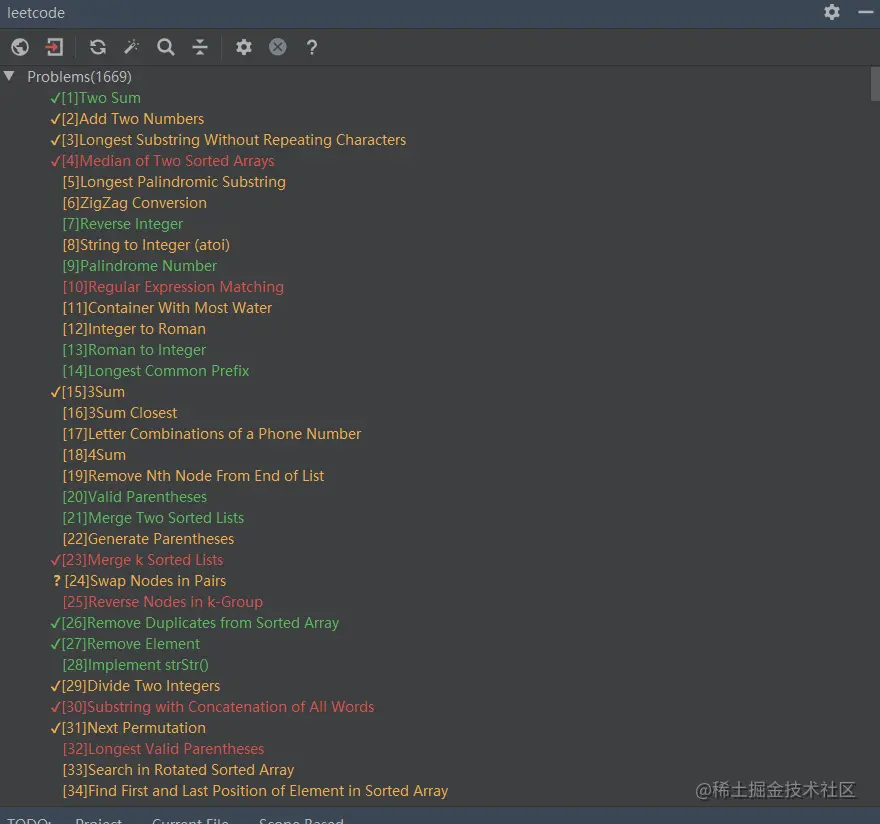
Task: Click the clear cache X icon
Action: tap(277, 47)
